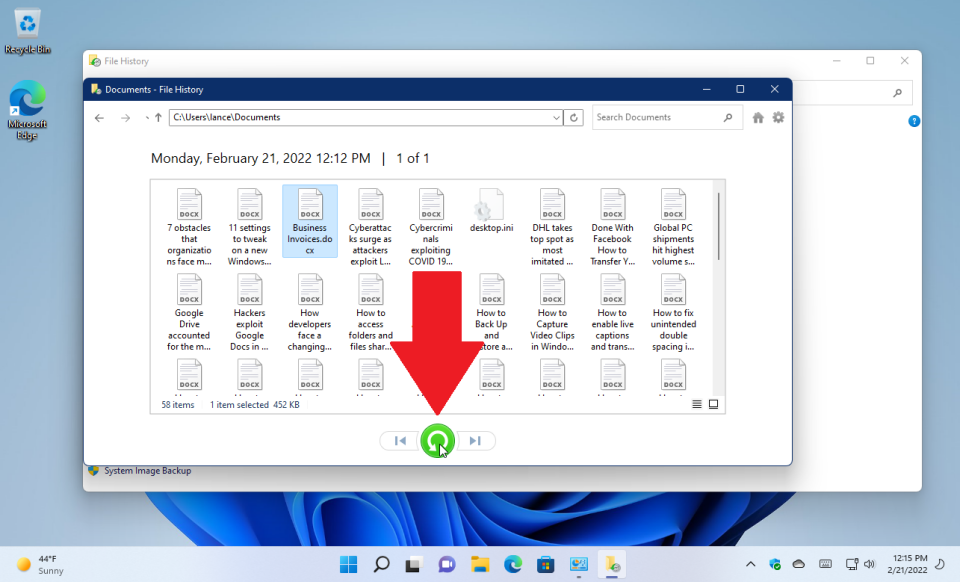Select Google Drive accounted document
Screen dimensions: 960x582
[x=189, y=312]
